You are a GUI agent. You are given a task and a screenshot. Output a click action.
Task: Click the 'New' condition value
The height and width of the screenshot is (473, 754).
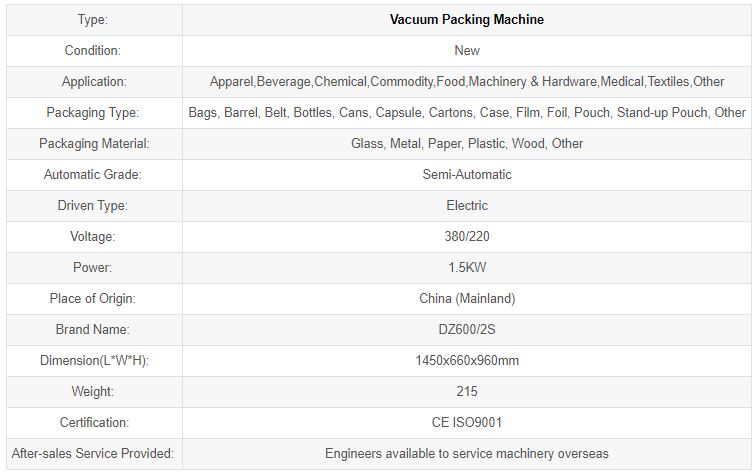pyautogui.click(x=466, y=50)
